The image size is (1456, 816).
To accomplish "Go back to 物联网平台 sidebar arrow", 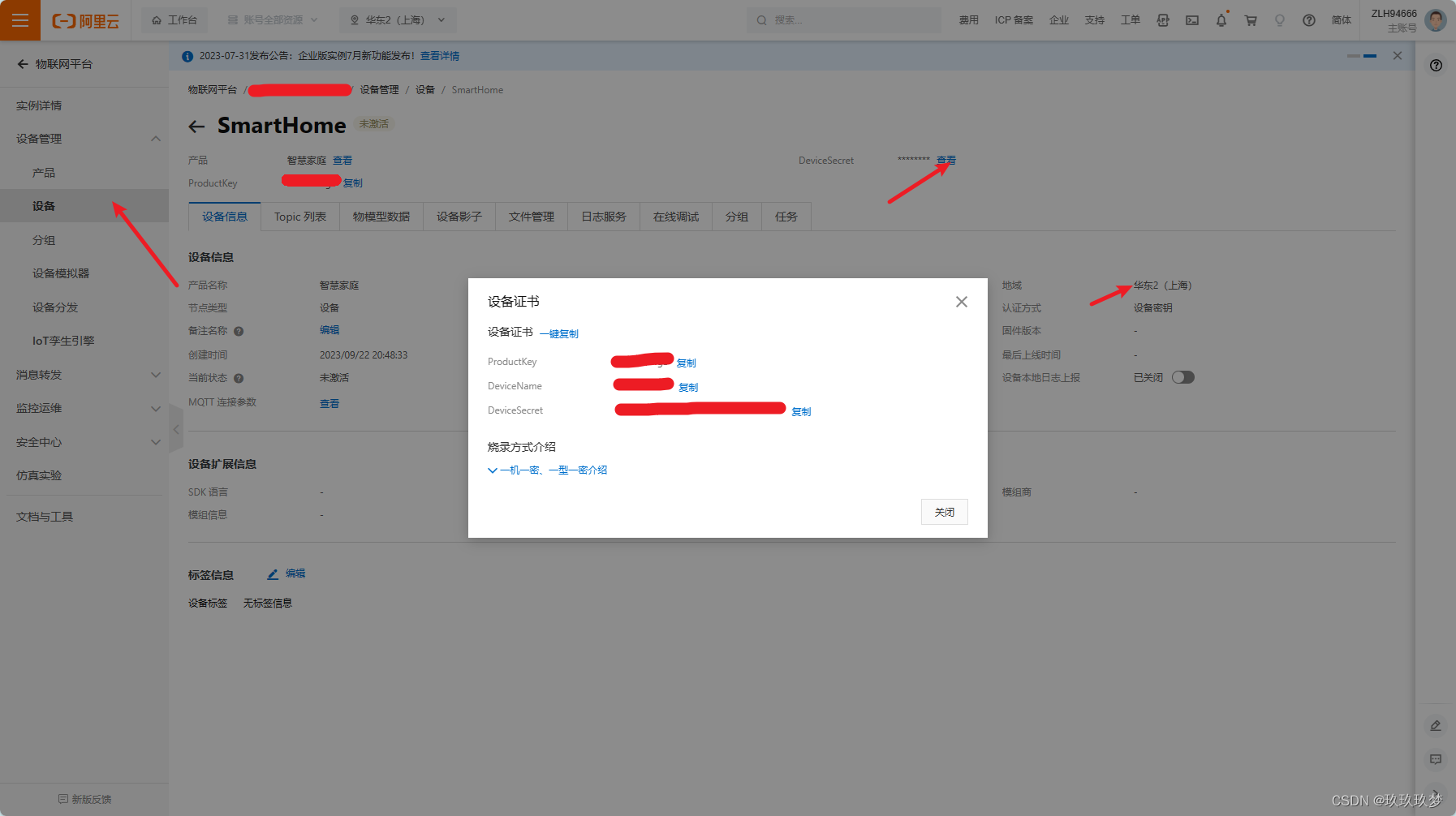I will pyautogui.click(x=23, y=64).
